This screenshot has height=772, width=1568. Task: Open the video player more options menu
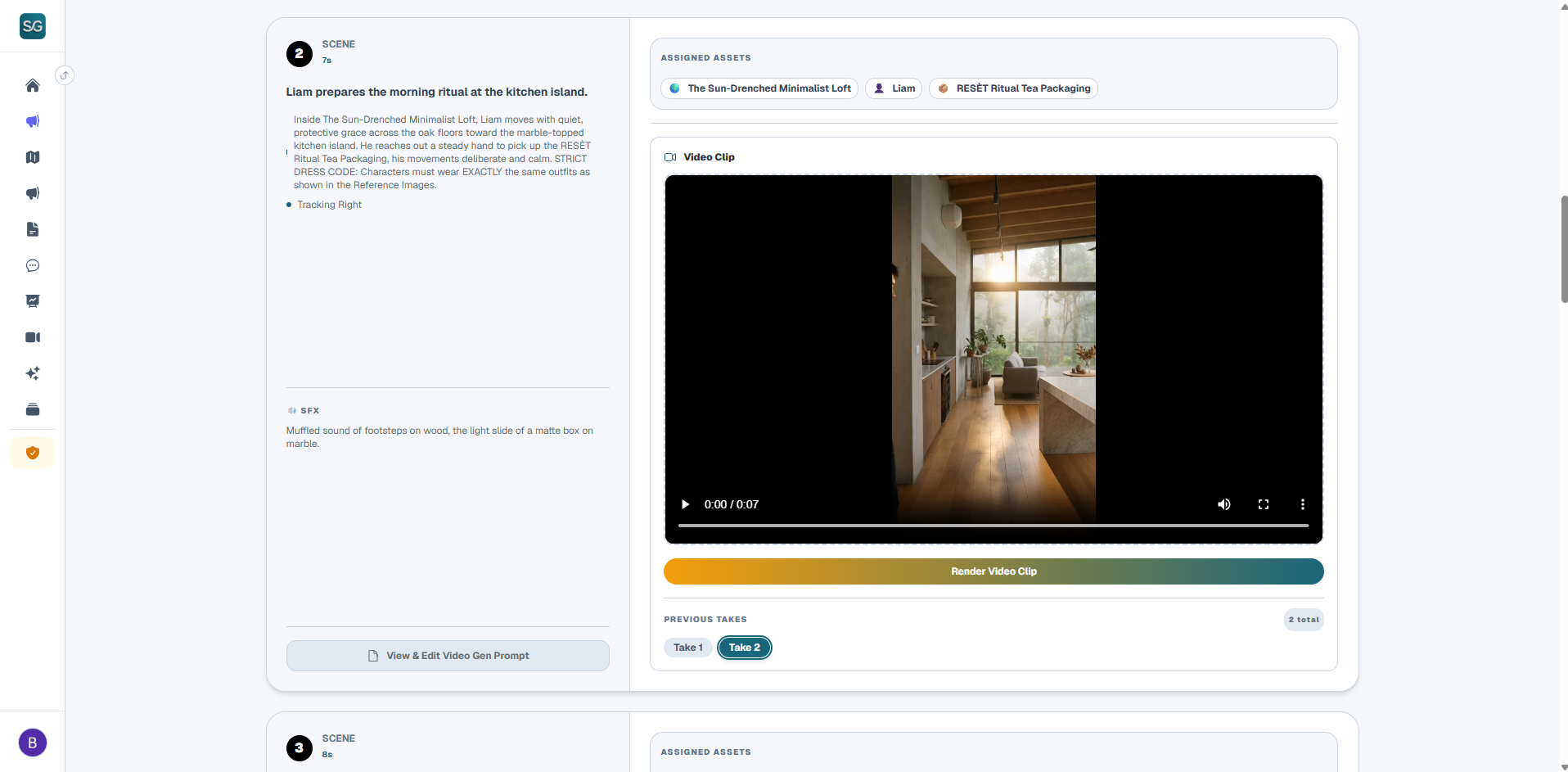point(1303,504)
